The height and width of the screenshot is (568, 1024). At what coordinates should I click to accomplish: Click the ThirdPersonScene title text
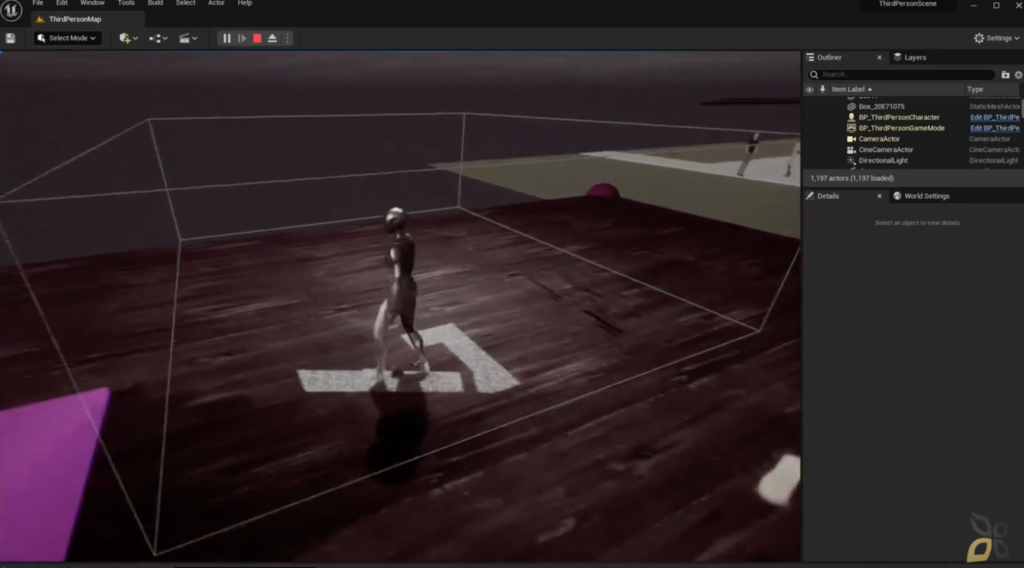[x=907, y=4]
